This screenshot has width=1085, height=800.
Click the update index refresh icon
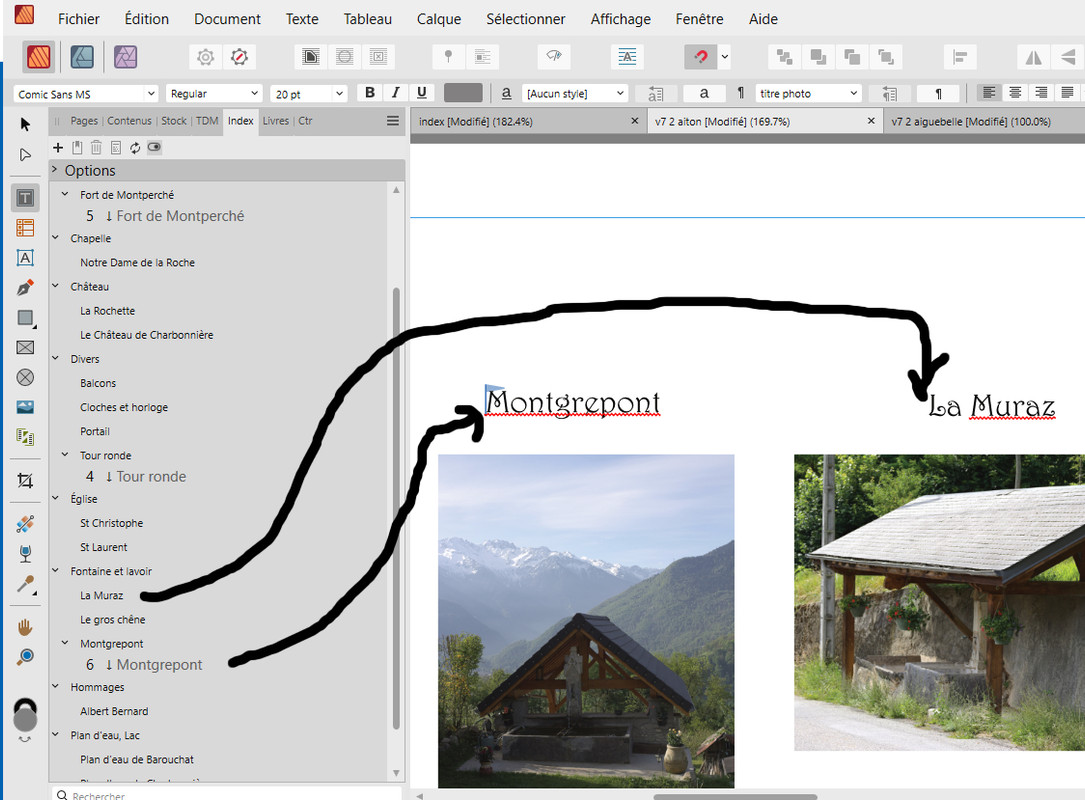pos(135,147)
